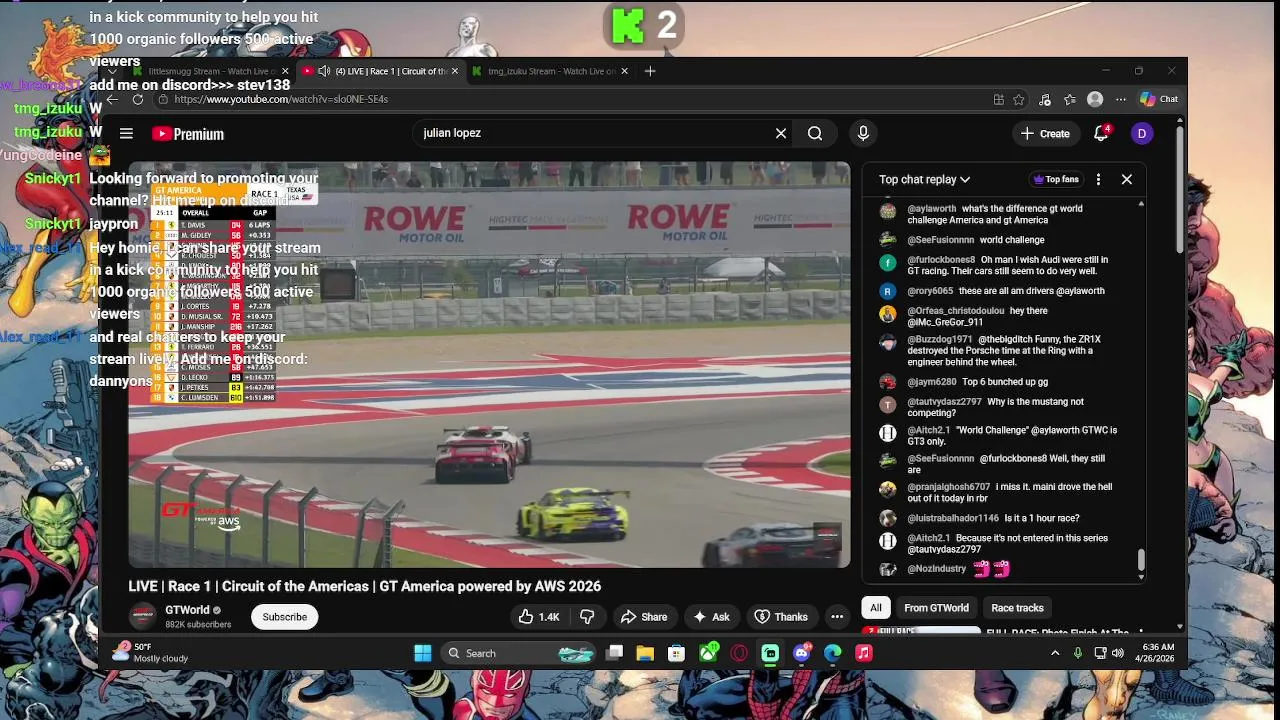Click the taskbar Search box
The height and width of the screenshot is (720, 1280).
(x=520, y=653)
